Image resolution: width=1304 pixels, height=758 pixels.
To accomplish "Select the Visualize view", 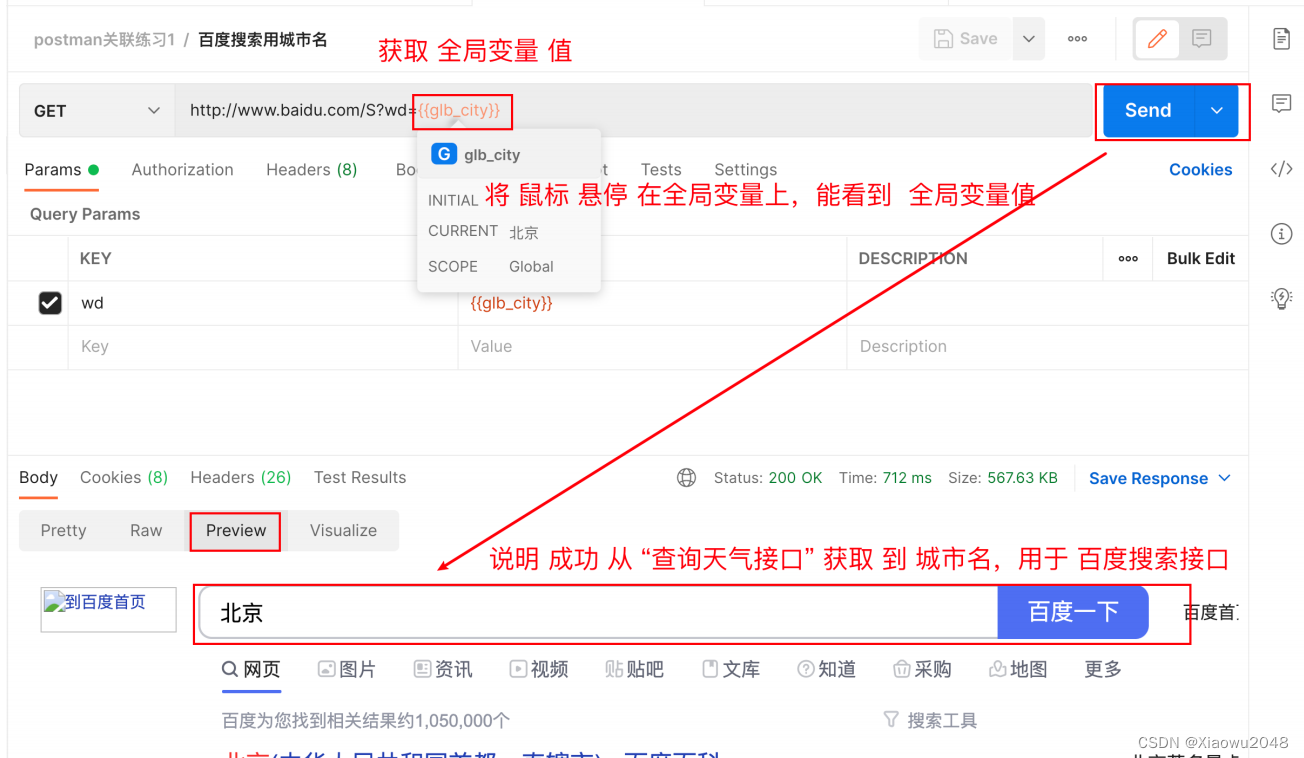I will pyautogui.click(x=343, y=531).
